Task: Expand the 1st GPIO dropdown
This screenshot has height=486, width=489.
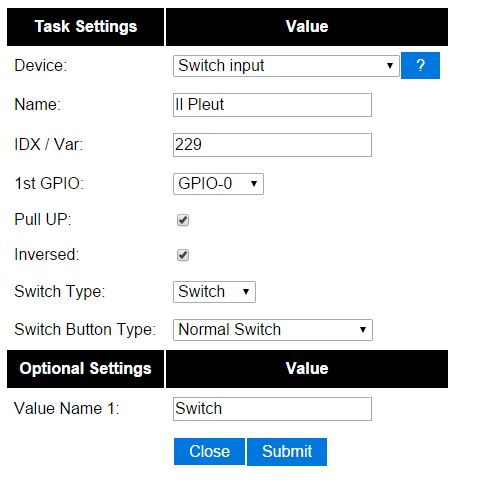Action: 218,184
